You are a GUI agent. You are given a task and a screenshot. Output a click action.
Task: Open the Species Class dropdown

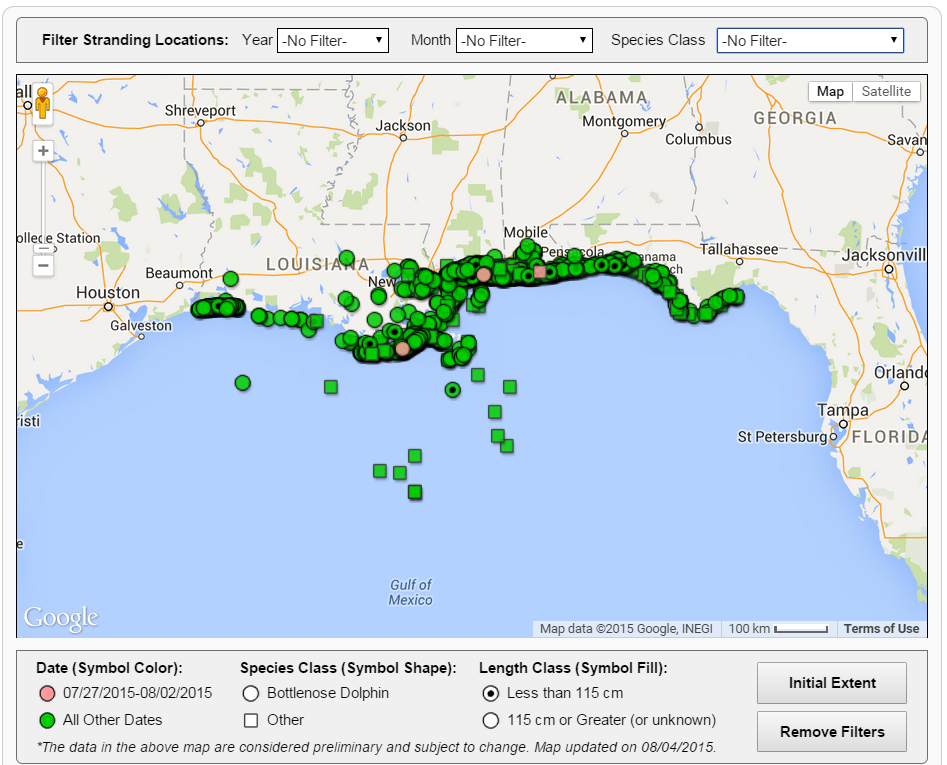pos(809,41)
